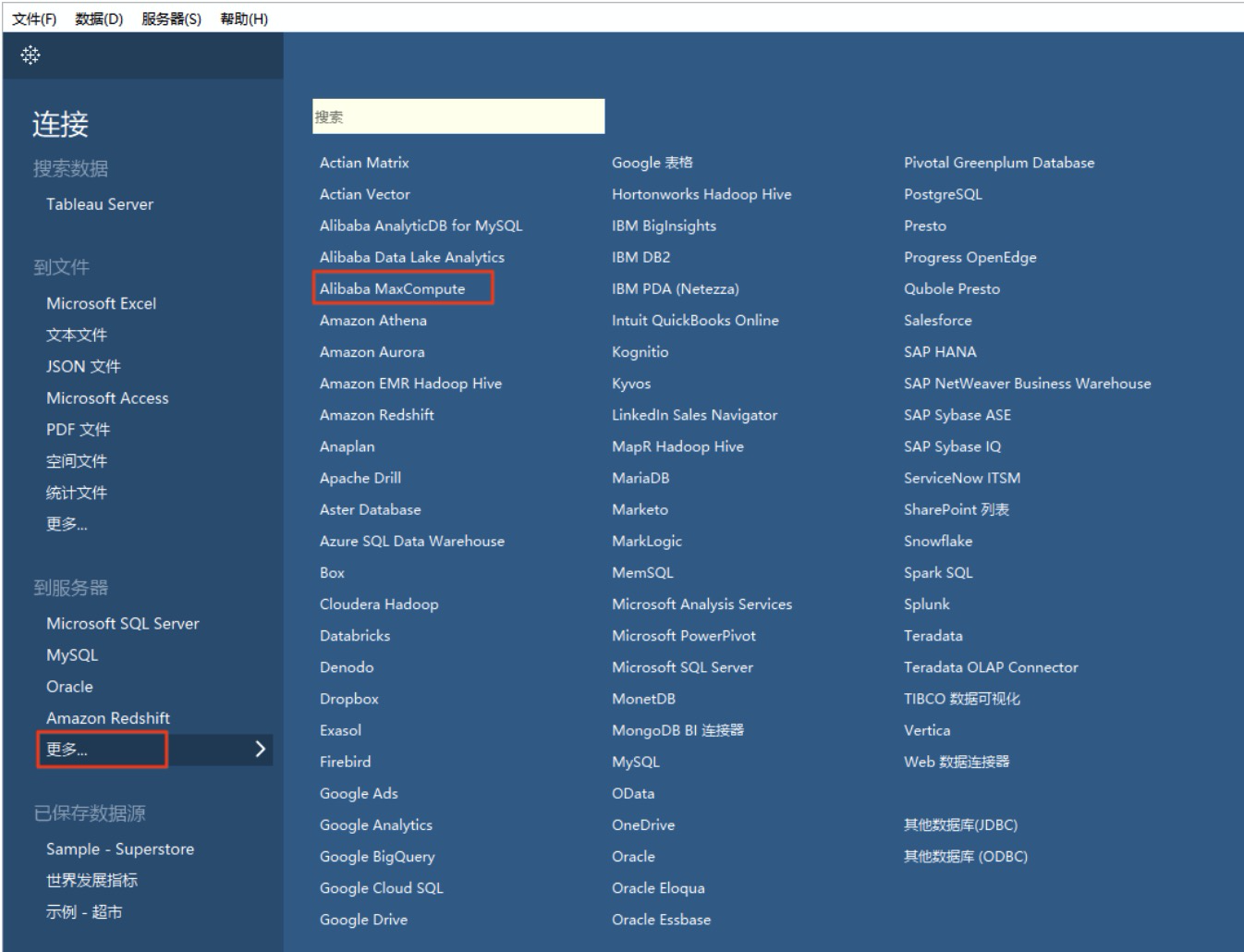The height and width of the screenshot is (952, 1244).
Task: Choose OneDrive connector
Action: coord(643,824)
